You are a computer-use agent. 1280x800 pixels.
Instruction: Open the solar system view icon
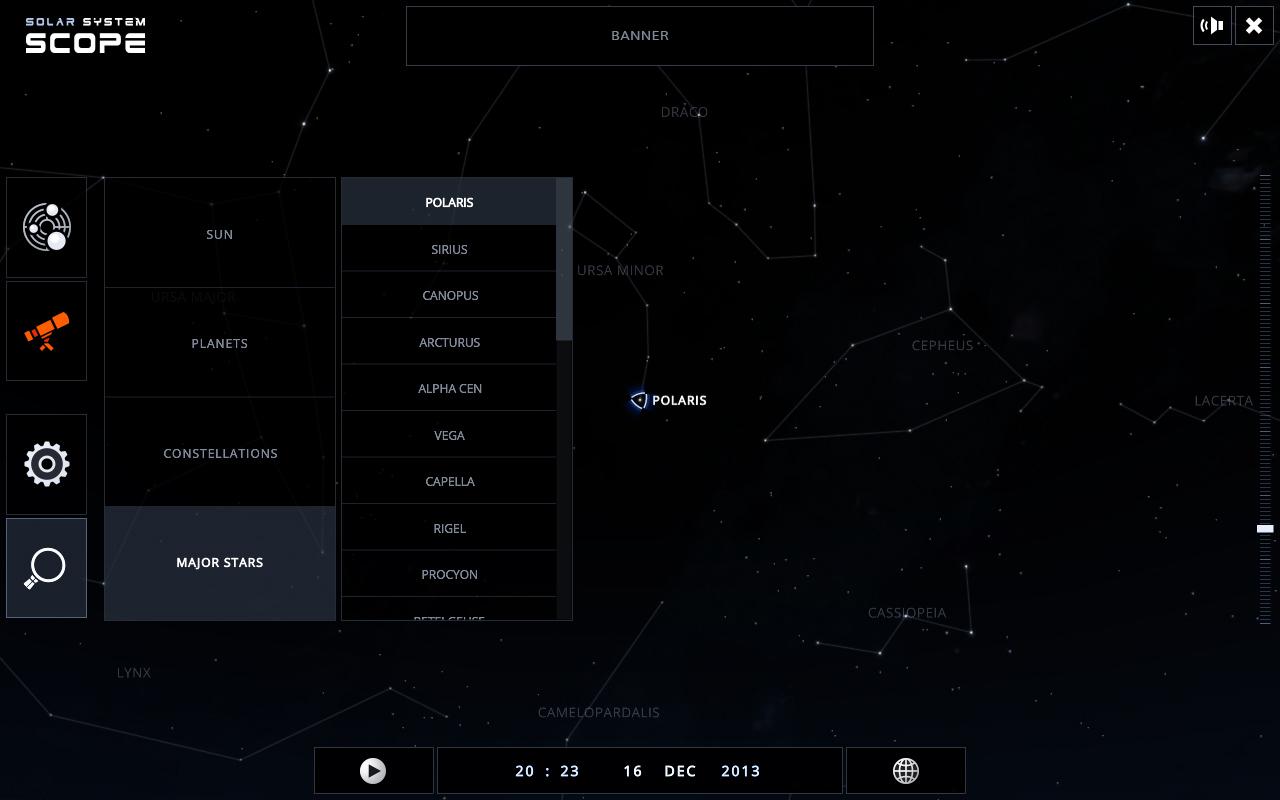pyautogui.click(x=46, y=227)
